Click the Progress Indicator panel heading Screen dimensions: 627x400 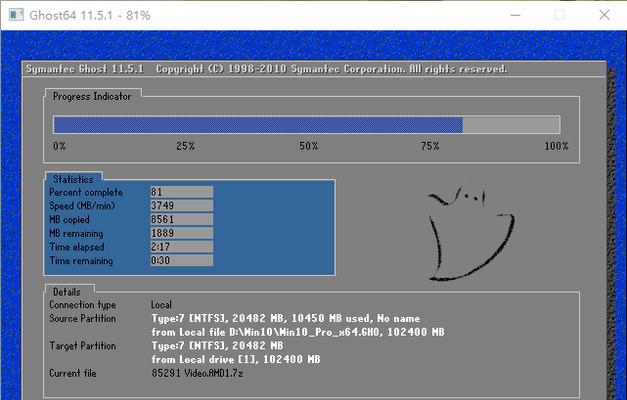point(92,96)
